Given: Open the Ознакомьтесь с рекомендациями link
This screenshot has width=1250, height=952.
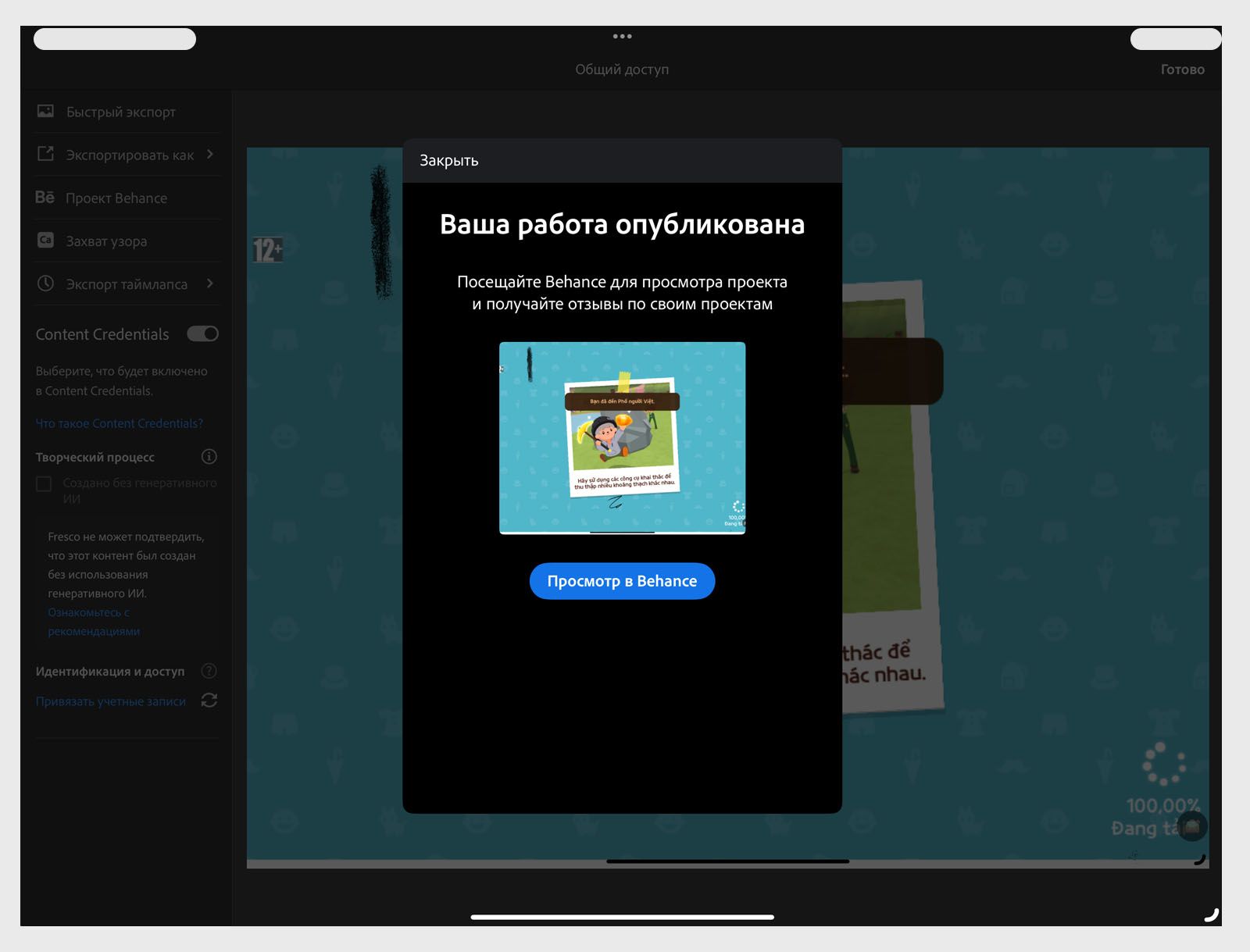Looking at the screenshot, I should pos(94,622).
